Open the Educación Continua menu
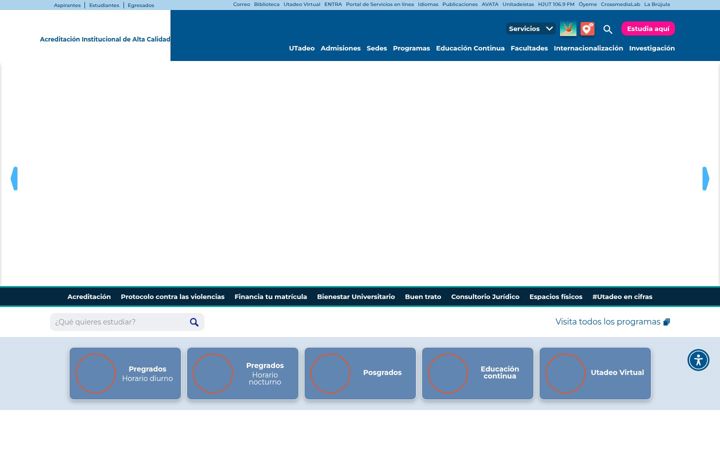720x450 pixels. pos(470,48)
